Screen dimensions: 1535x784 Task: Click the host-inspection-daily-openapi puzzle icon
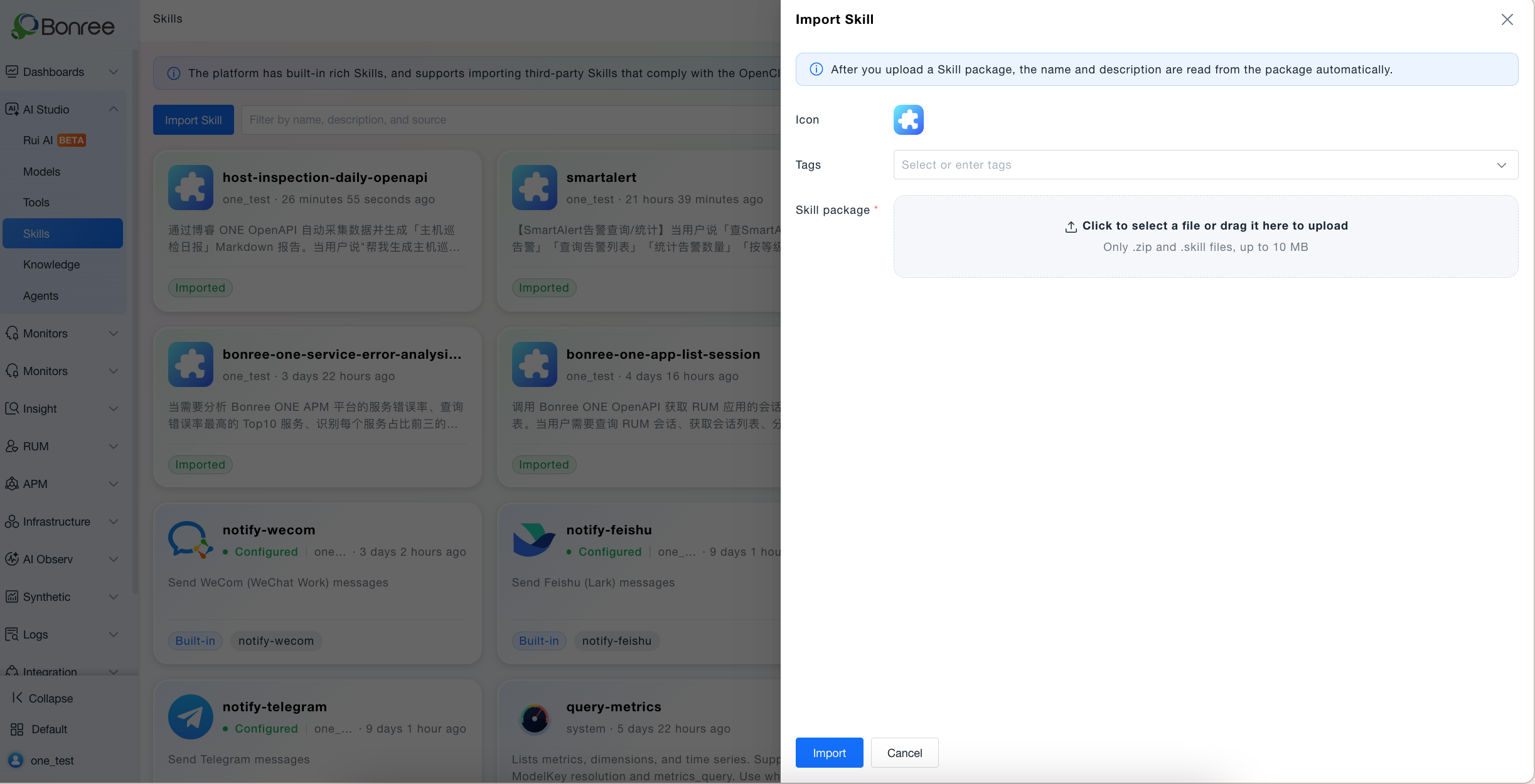(191, 188)
